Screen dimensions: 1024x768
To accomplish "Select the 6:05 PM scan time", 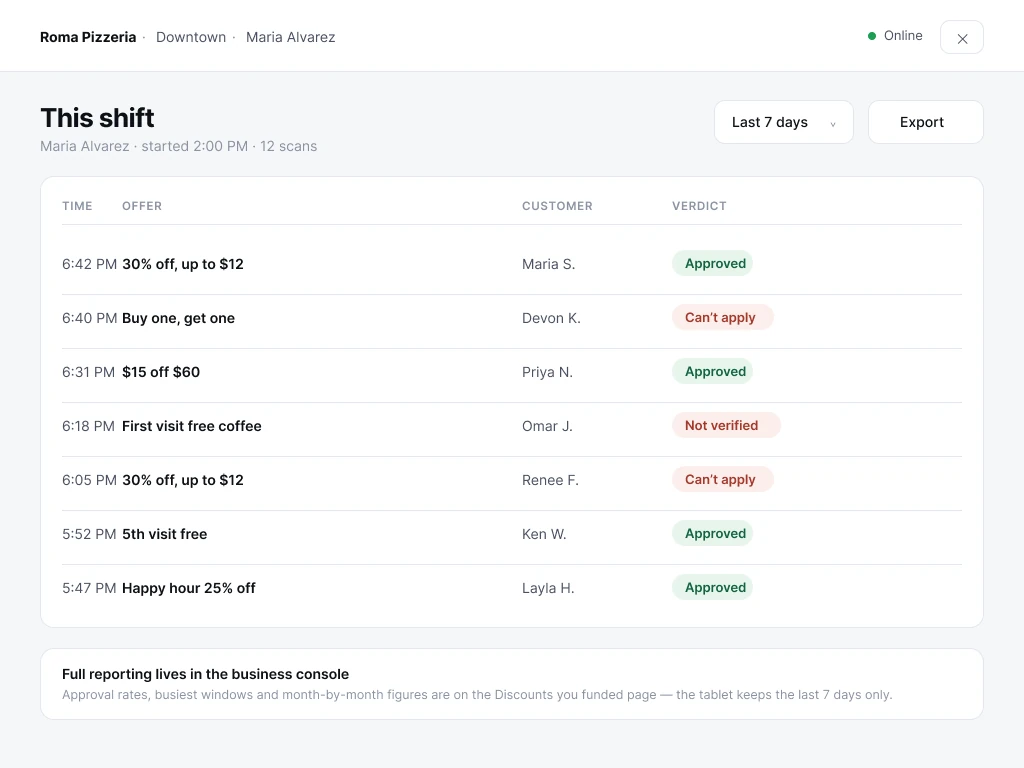I will [x=89, y=480].
